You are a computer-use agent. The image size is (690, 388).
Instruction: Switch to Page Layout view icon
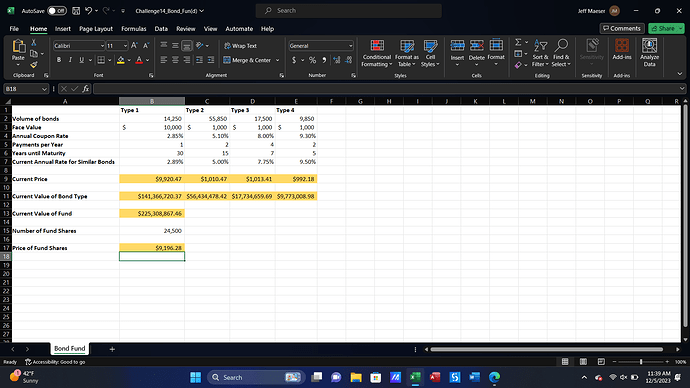[583, 362]
